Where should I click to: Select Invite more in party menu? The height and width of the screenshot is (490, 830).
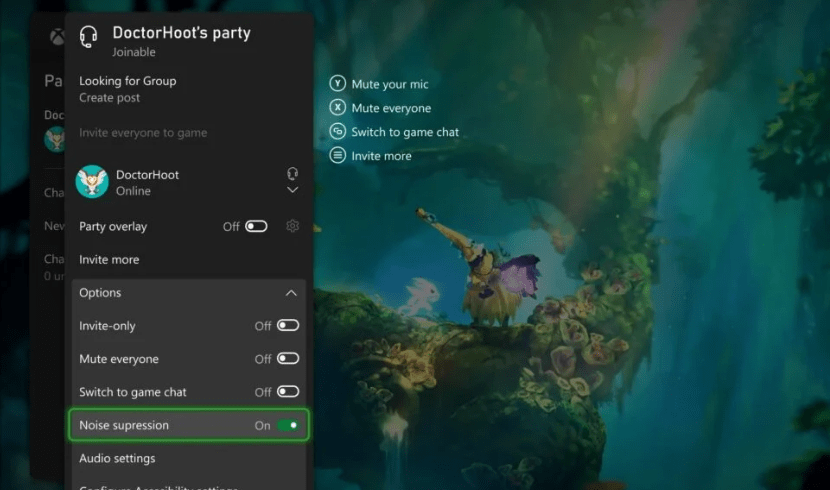[x=109, y=260]
